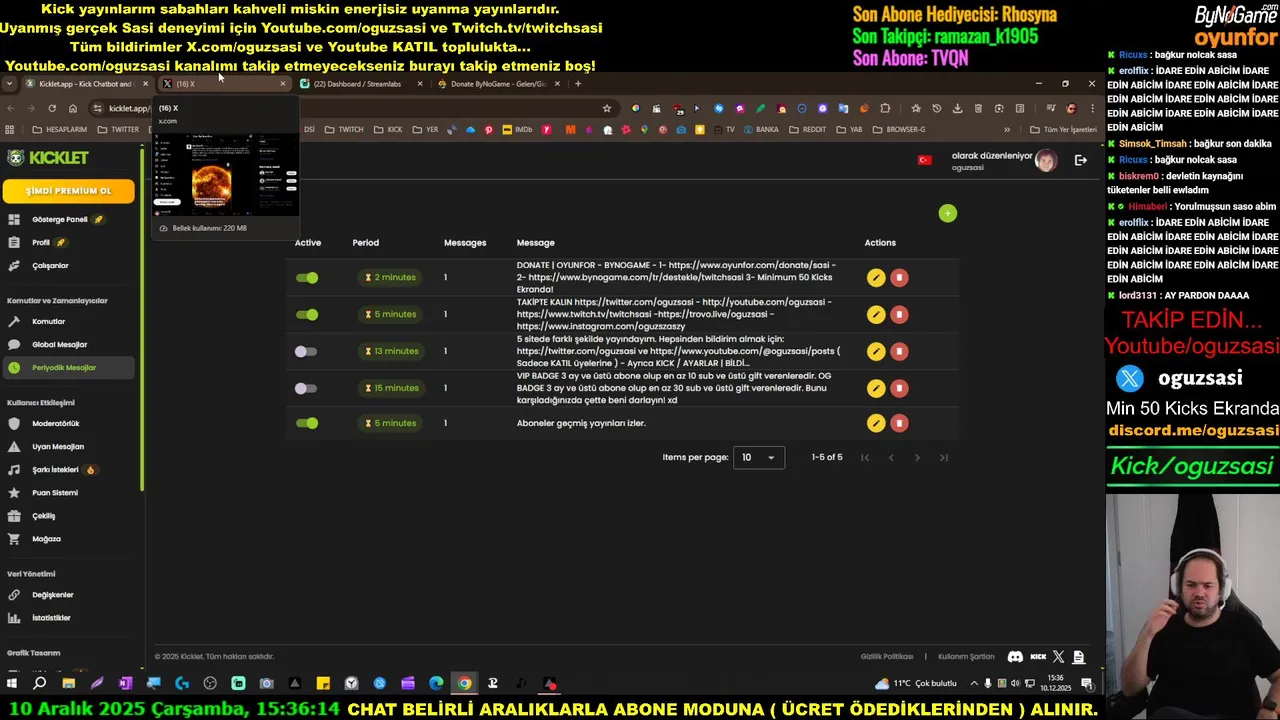Viewport: 1280px width, 720px height.
Task: Click the ŞİMDİ PREMIUM OL button
Action: click(x=68, y=191)
